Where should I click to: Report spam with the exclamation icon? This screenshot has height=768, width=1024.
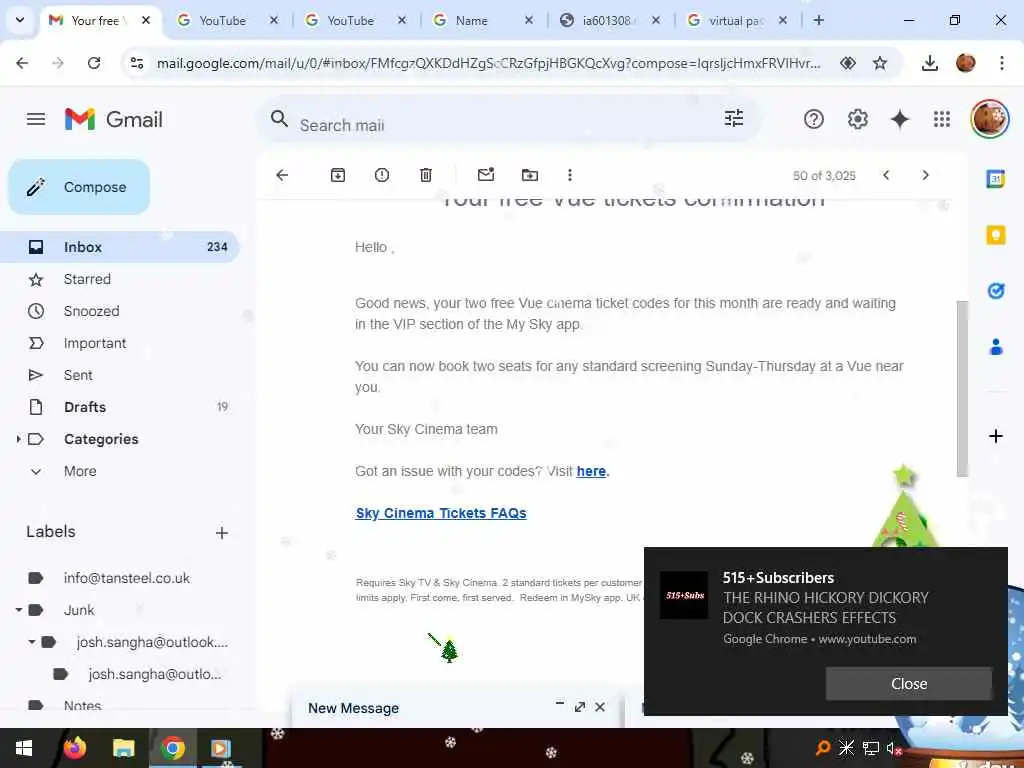coord(382,175)
